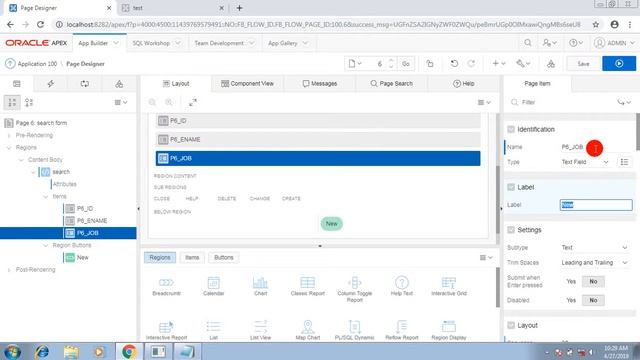This screenshot has height=360, width=640.
Task: Bookmark page with the star icon
Action: (x=596, y=24)
